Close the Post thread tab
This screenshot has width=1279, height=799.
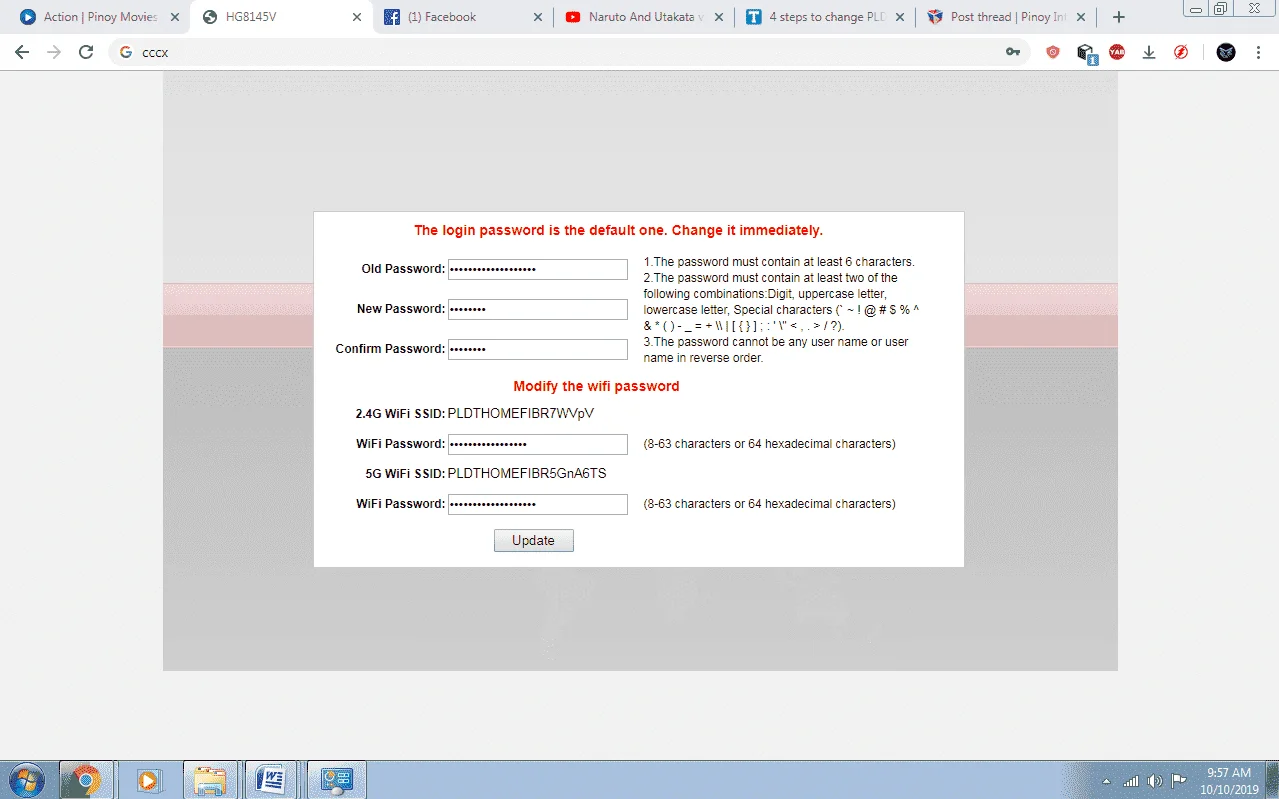[x=1080, y=17]
